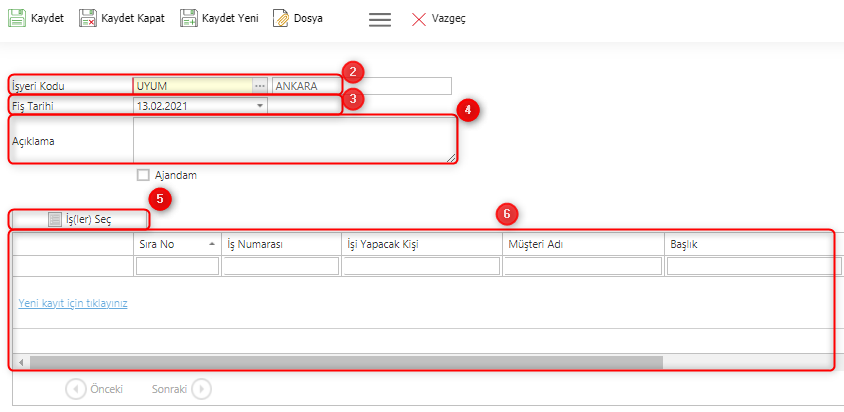
Task: Open the hamburger menu icon
Action: (379, 19)
